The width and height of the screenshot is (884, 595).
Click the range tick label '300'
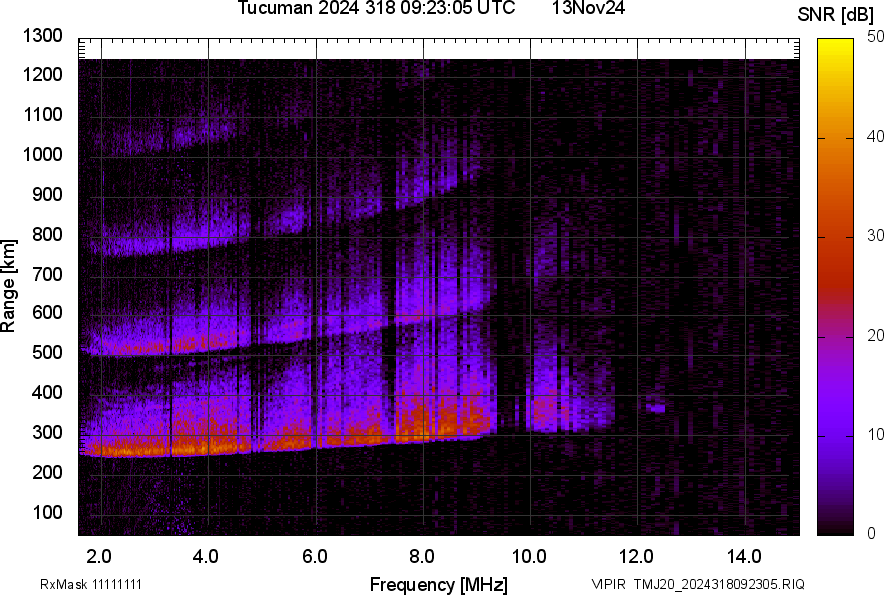[x=47, y=433]
